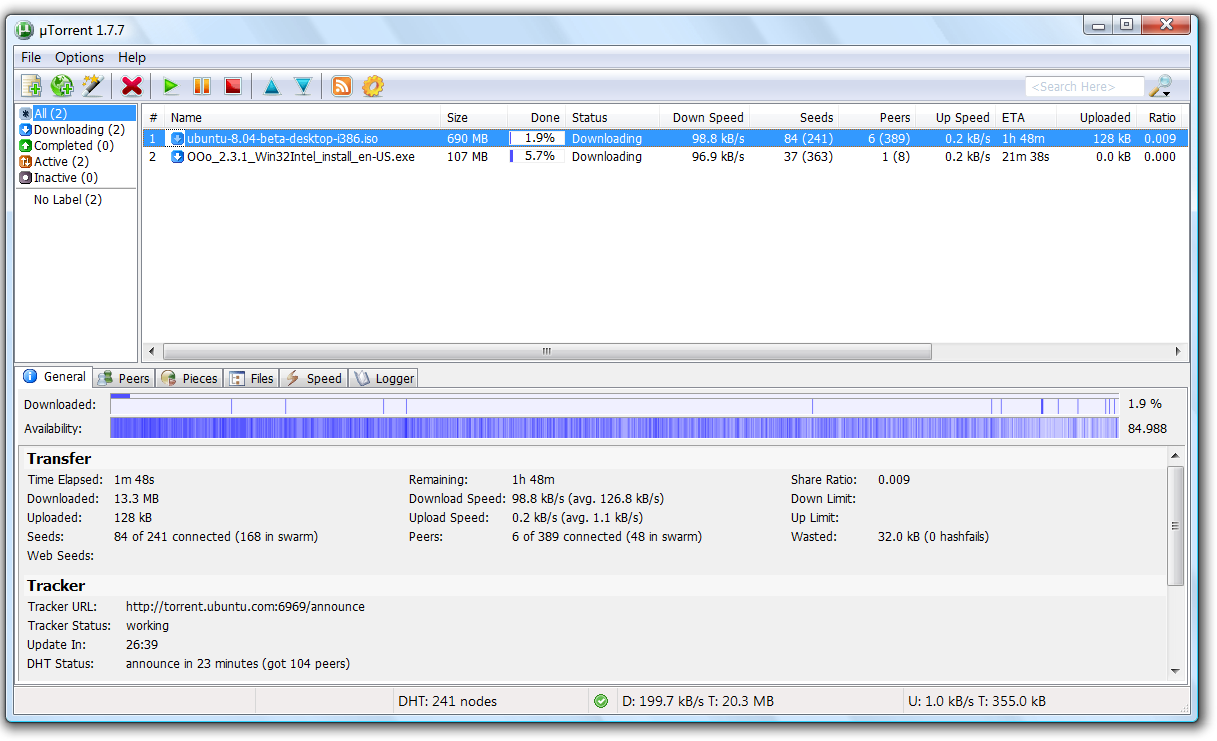Sort torrents by the Up Speed column header
The height and width of the screenshot is (741, 1217).
(x=957, y=117)
